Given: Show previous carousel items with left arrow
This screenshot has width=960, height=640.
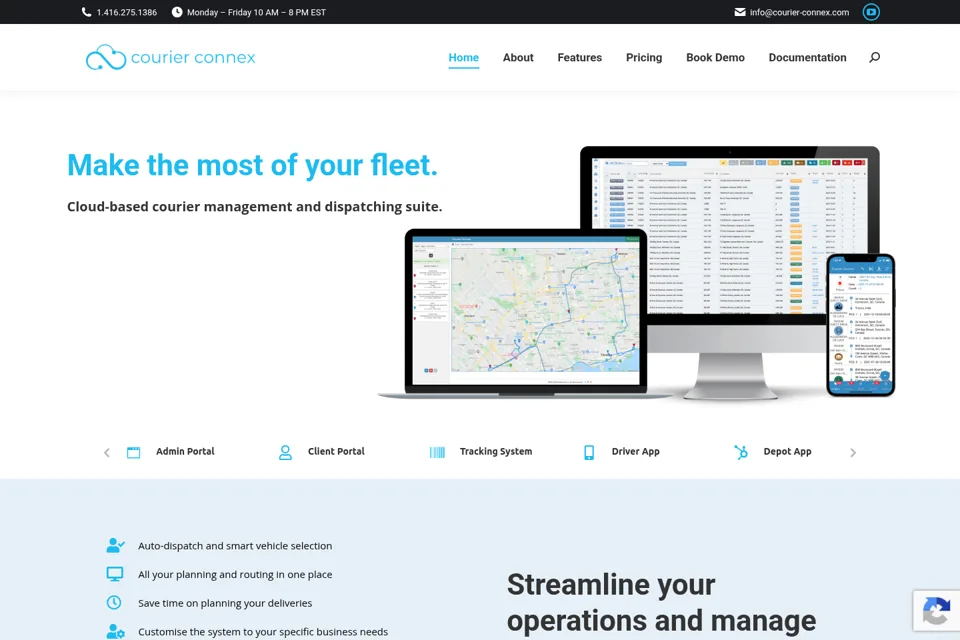Looking at the screenshot, I should pos(107,453).
